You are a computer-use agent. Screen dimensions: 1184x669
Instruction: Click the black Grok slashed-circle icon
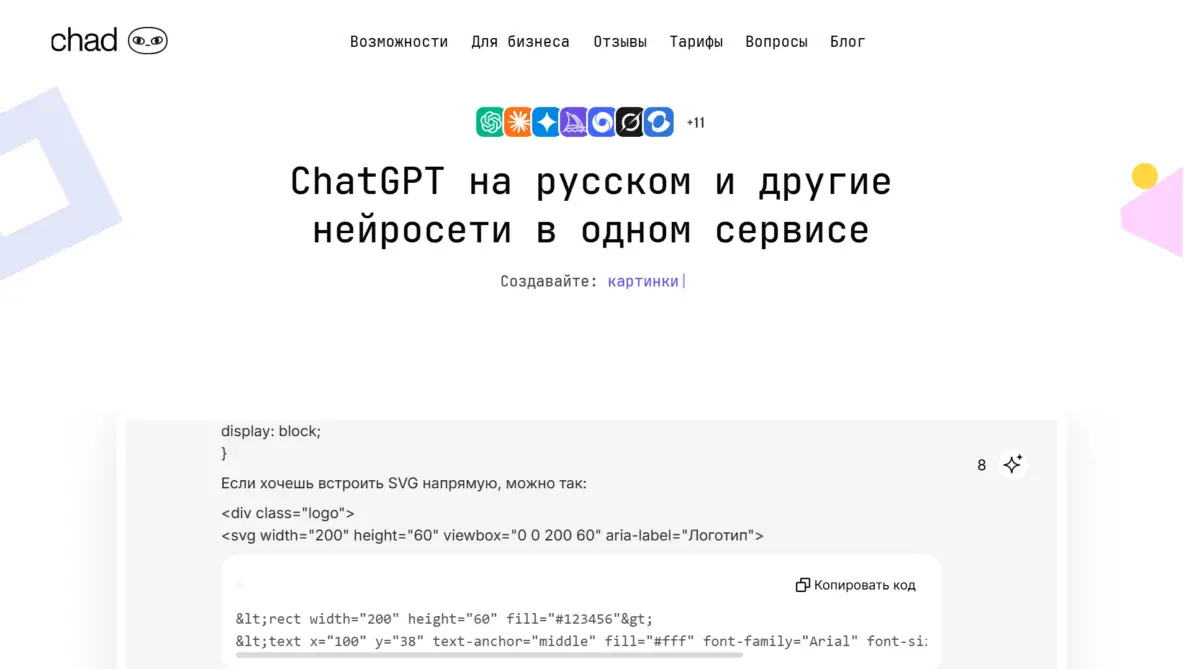pyautogui.click(x=630, y=122)
